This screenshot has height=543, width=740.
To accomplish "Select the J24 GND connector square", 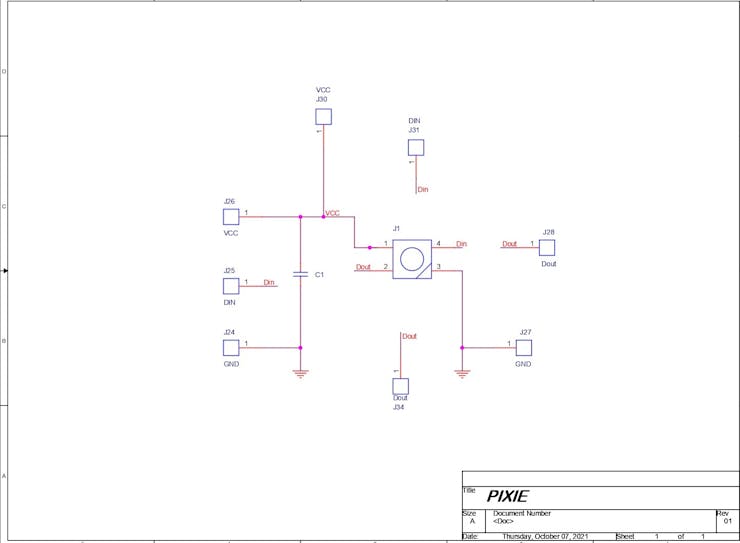I will pyautogui.click(x=231, y=348).
